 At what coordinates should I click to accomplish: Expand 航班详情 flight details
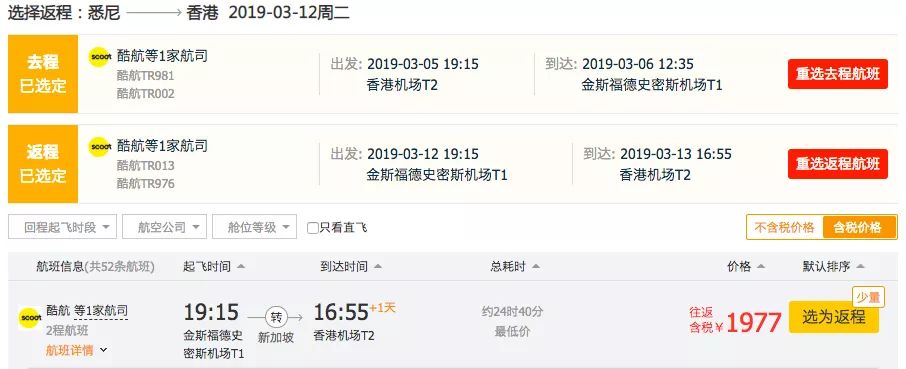click(x=76, y=350)
